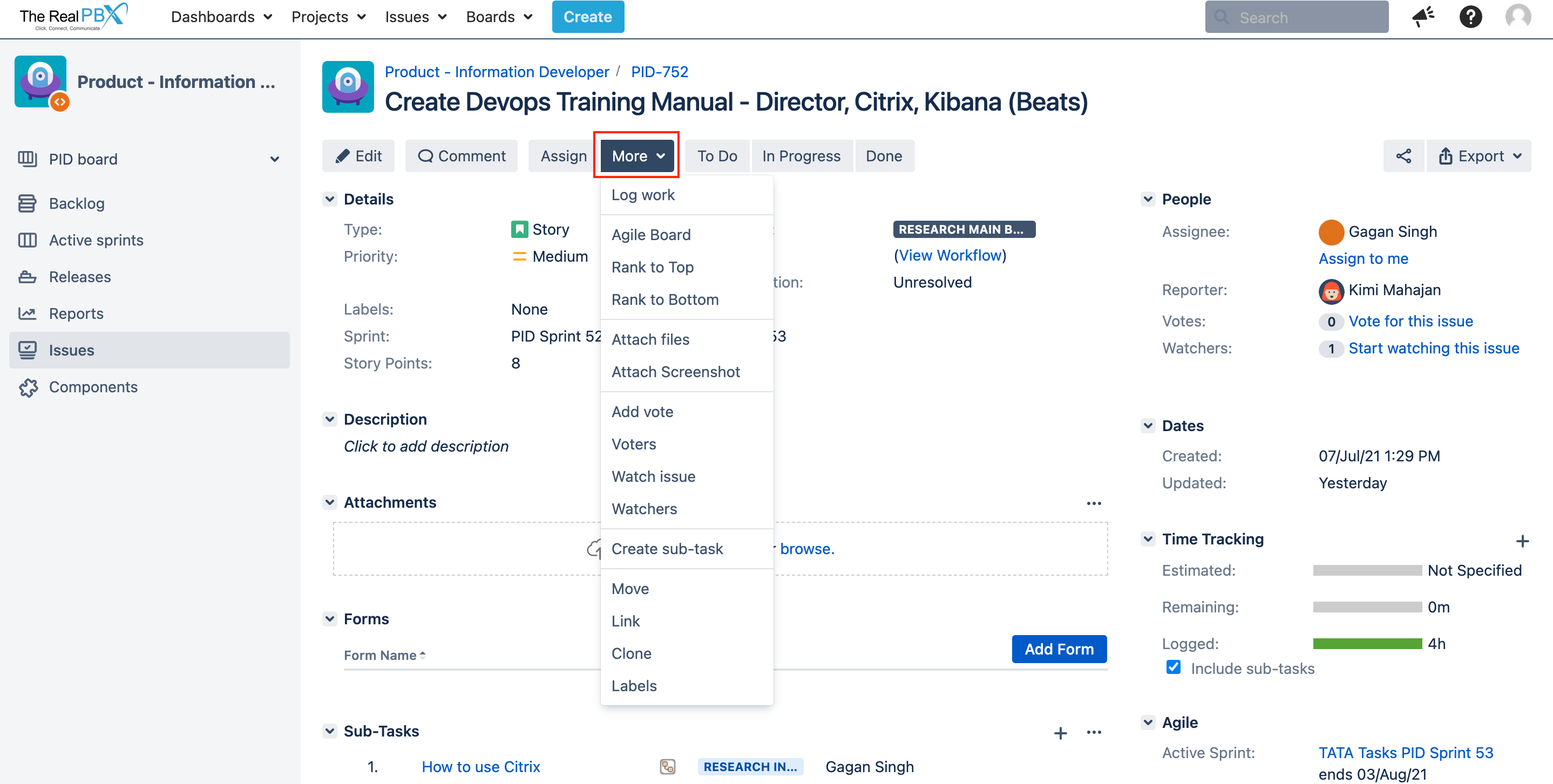Click the Comment button
Viewport: 1553px width, 784px height.
(x=461, y=156)
